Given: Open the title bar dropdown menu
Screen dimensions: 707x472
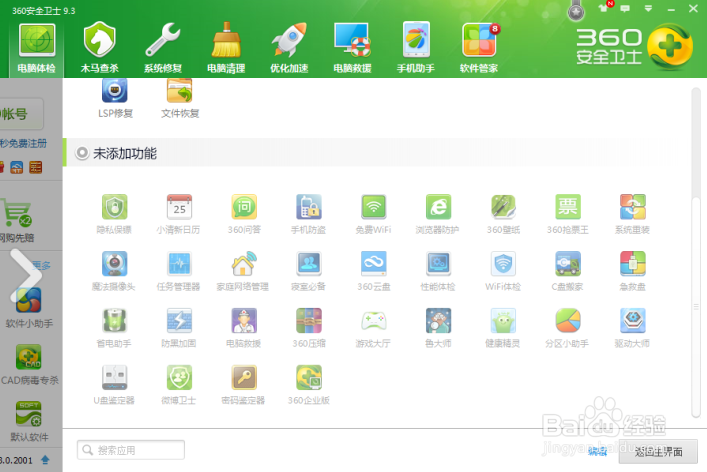Looking at the screenshot, I should (648, 9).
